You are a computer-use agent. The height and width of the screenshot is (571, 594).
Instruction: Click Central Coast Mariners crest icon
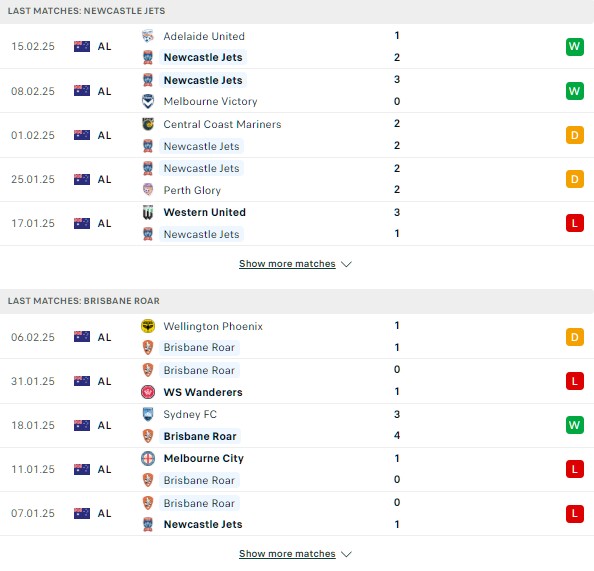click(x=148, y=124)
